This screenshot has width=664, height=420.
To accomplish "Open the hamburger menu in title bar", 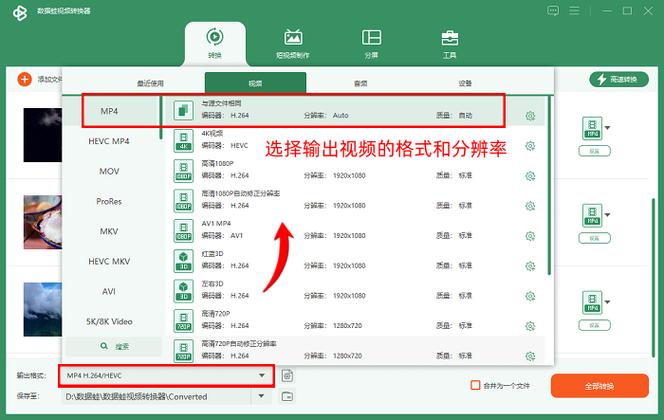I will tap(574, 11).
